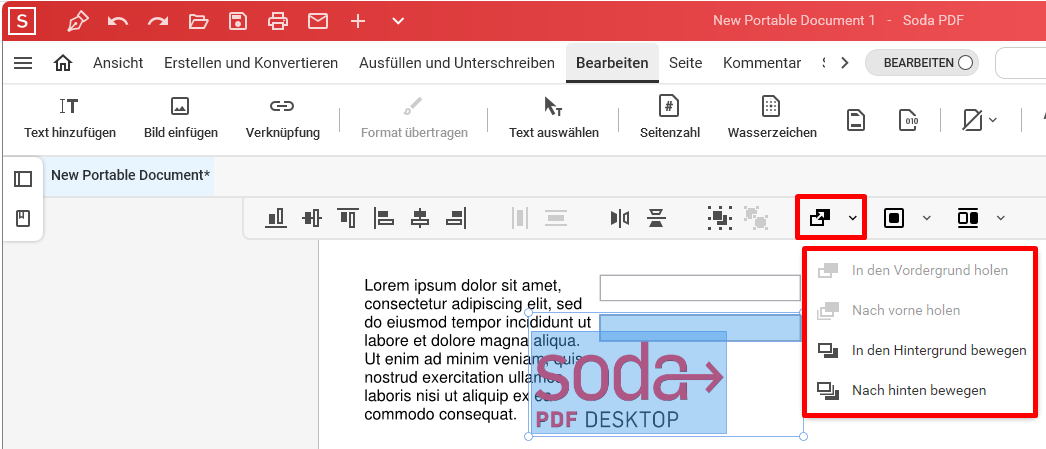
Task: Select the soda PDF DESKTOP logo image
Action: 628,382
